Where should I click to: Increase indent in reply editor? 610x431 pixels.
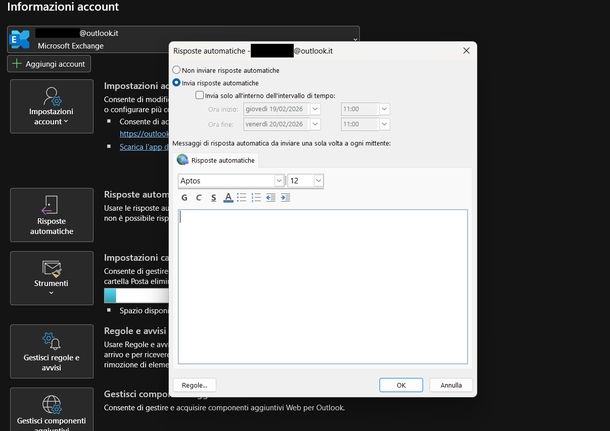285,198
